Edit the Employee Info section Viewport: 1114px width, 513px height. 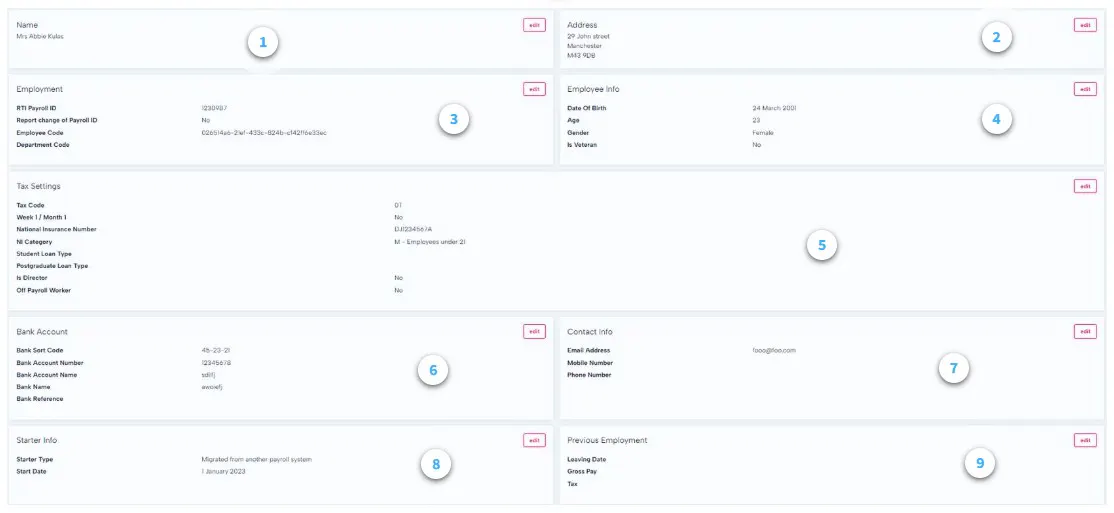pos(1085,89)
